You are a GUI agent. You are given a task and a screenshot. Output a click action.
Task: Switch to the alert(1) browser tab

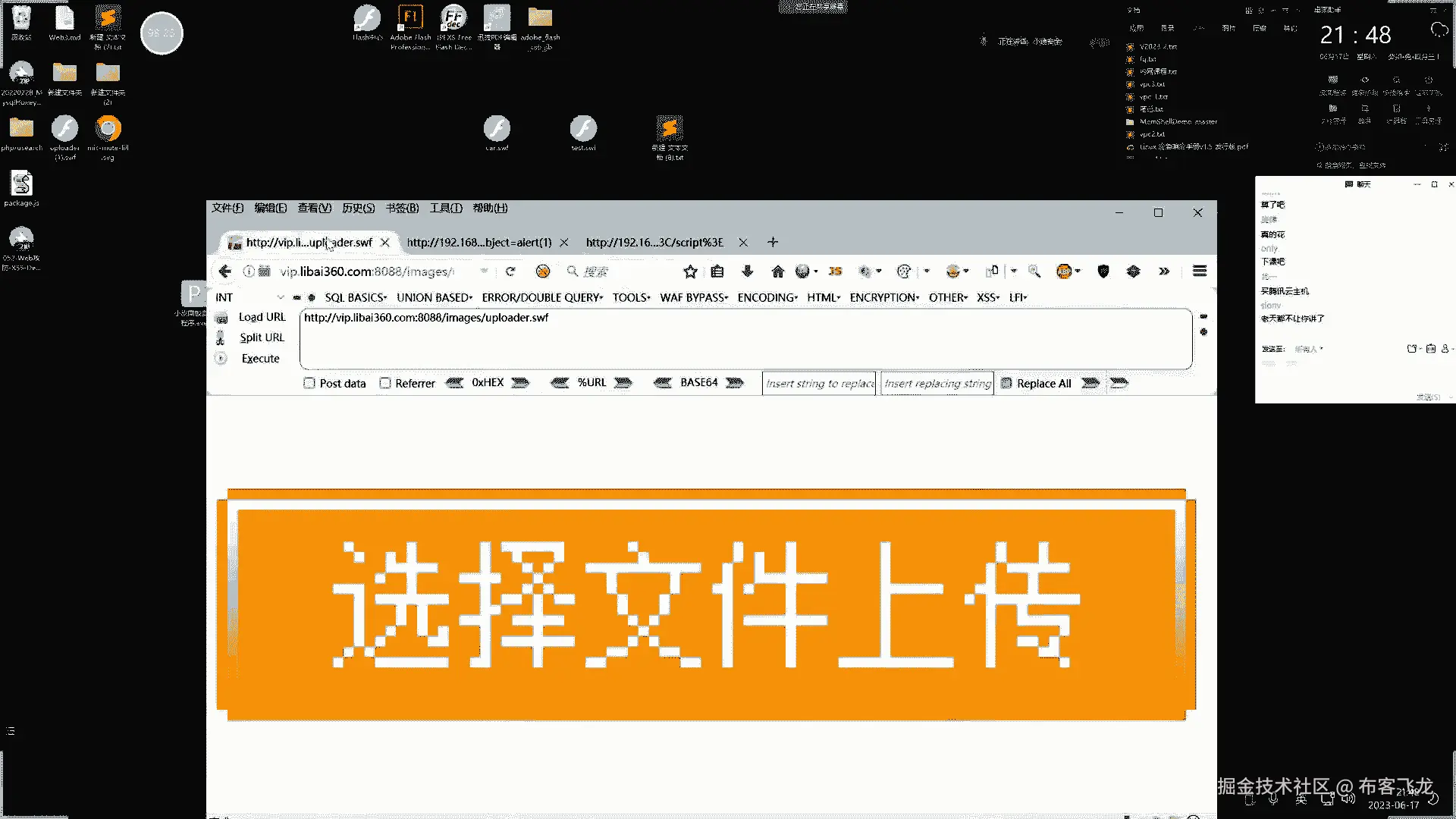coord(479,243)
